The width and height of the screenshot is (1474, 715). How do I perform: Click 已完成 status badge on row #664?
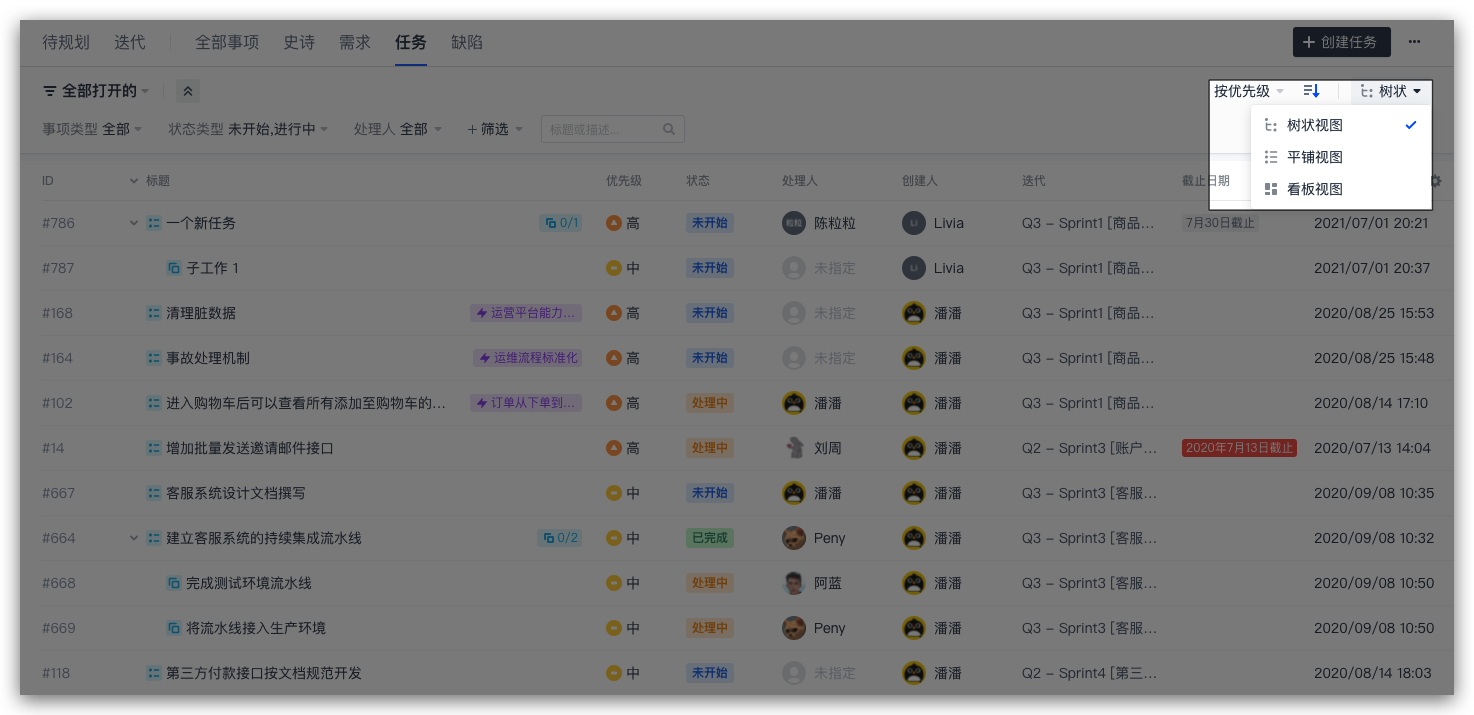(710, 538)
